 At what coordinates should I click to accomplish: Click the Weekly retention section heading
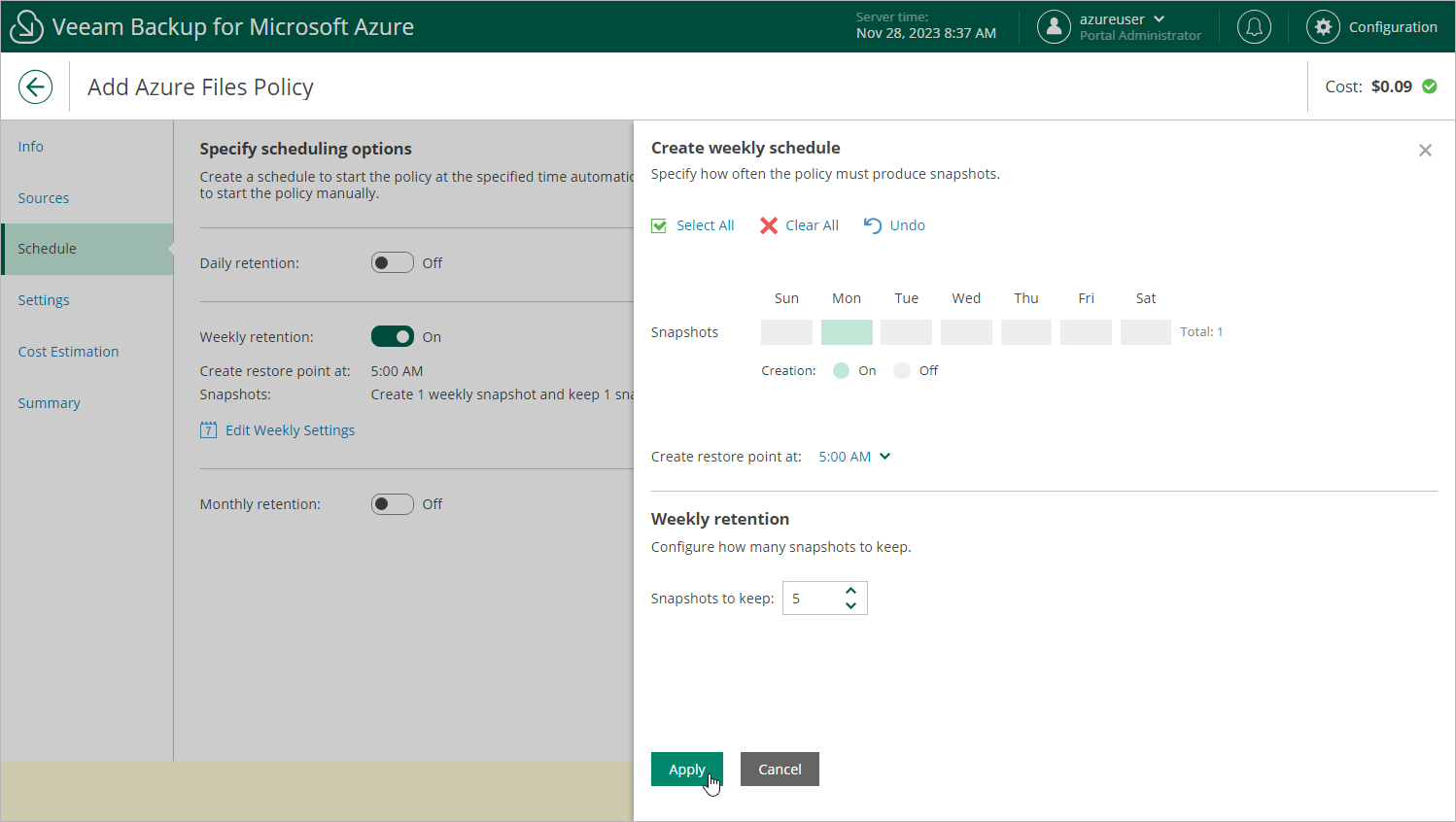pos(720,519)
